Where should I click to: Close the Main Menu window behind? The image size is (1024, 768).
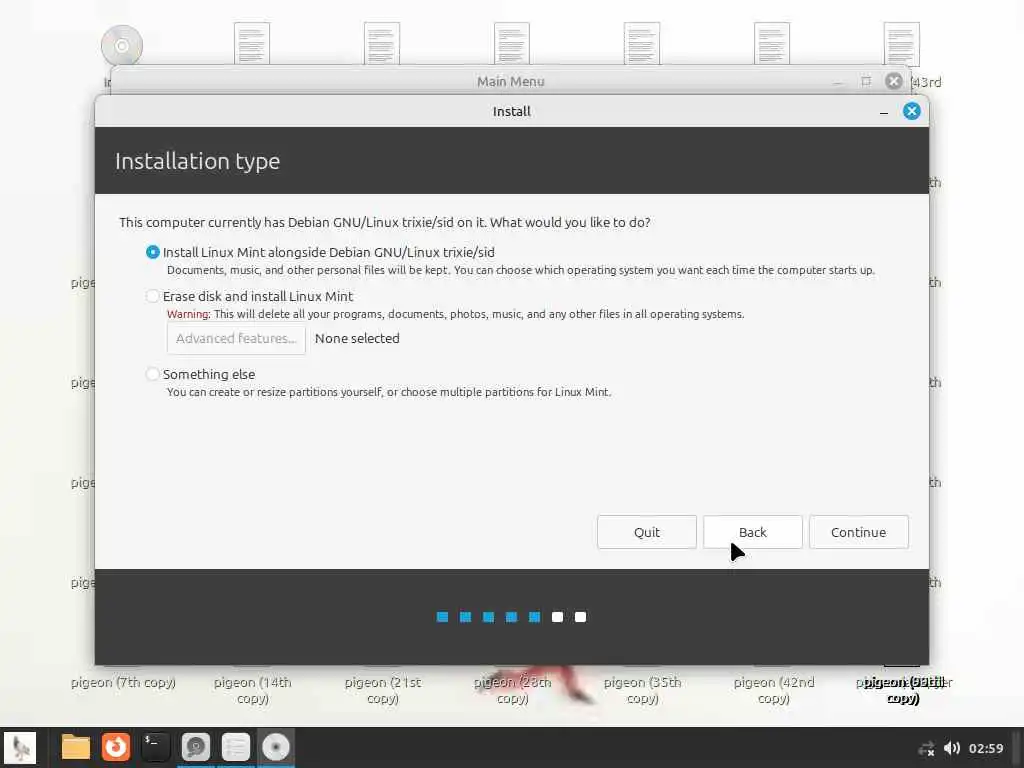pos(893,81)
